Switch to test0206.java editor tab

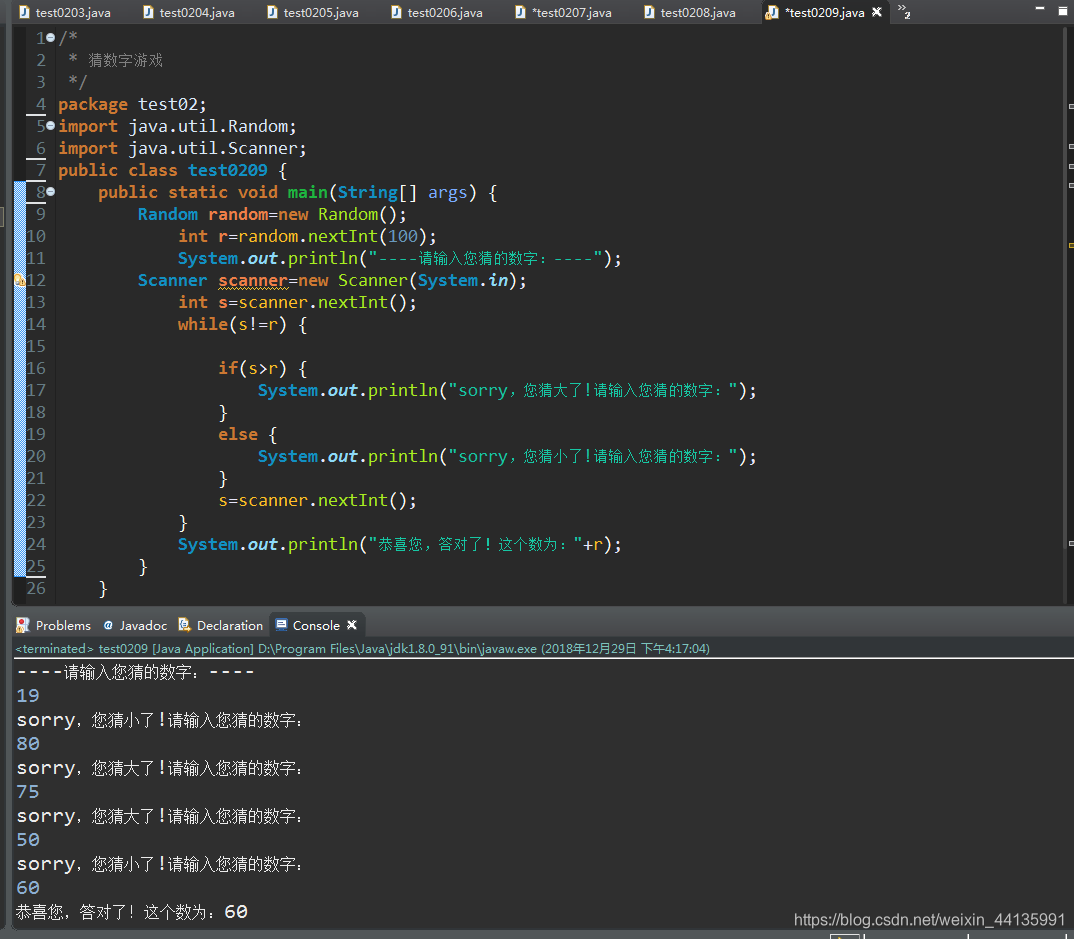pos(437,12)
